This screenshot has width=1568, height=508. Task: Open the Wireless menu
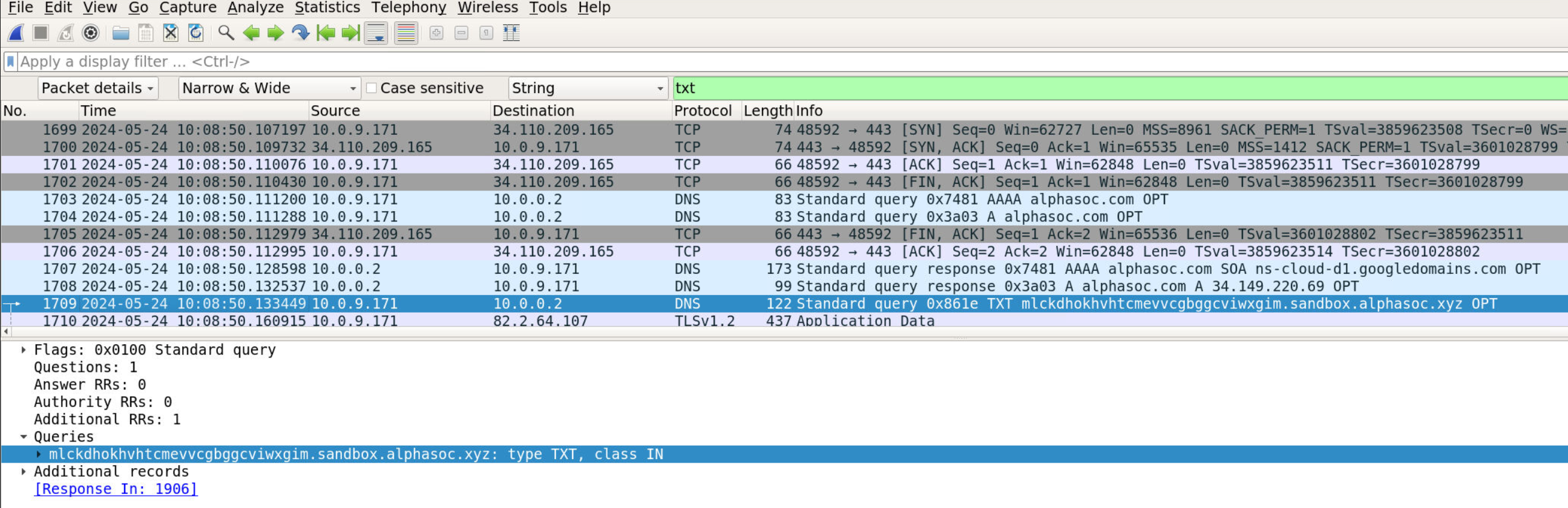(488, 7)
